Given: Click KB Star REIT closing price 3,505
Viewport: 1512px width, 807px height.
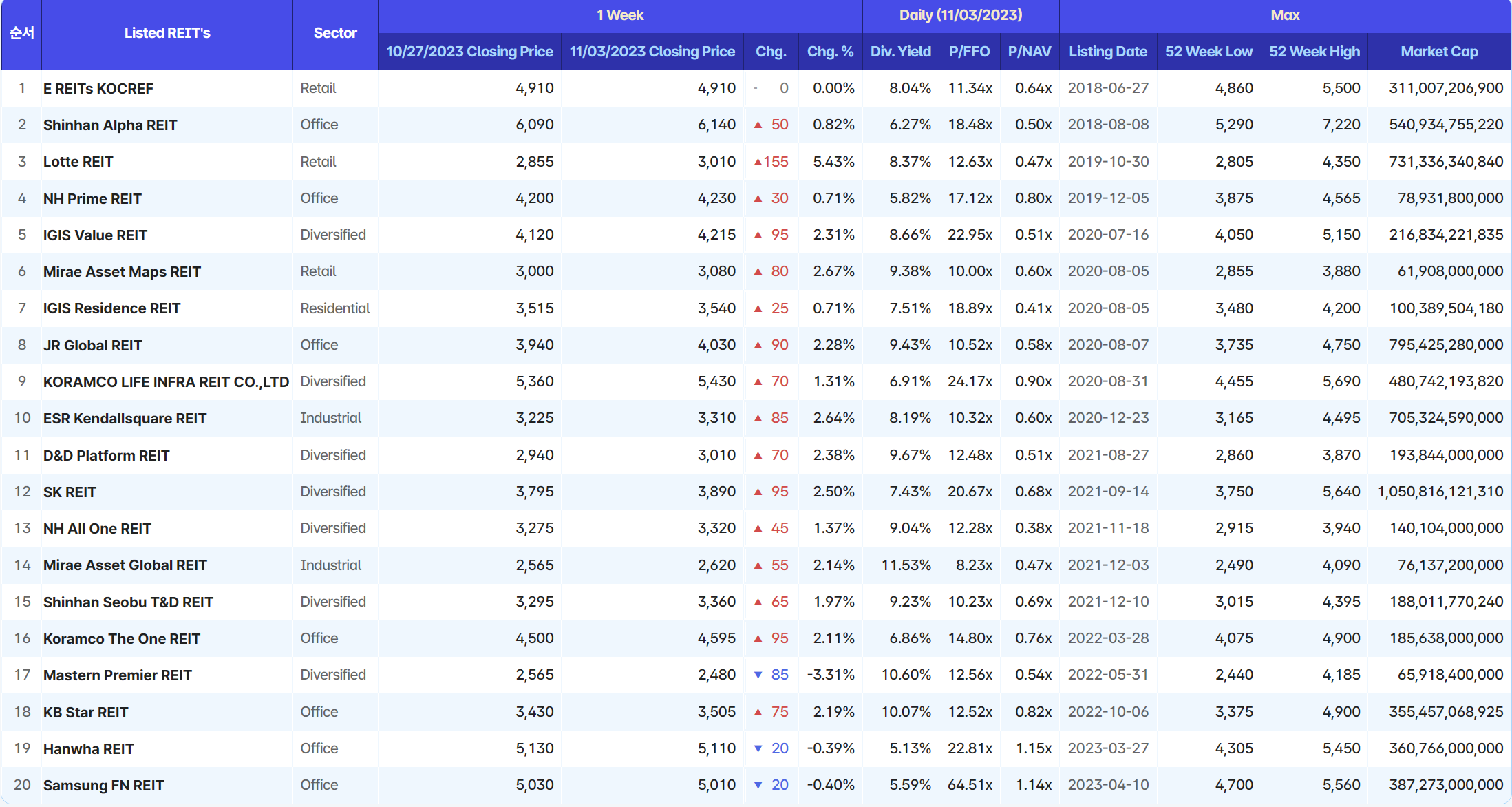Looking at the screenshot, I should 716,712.
